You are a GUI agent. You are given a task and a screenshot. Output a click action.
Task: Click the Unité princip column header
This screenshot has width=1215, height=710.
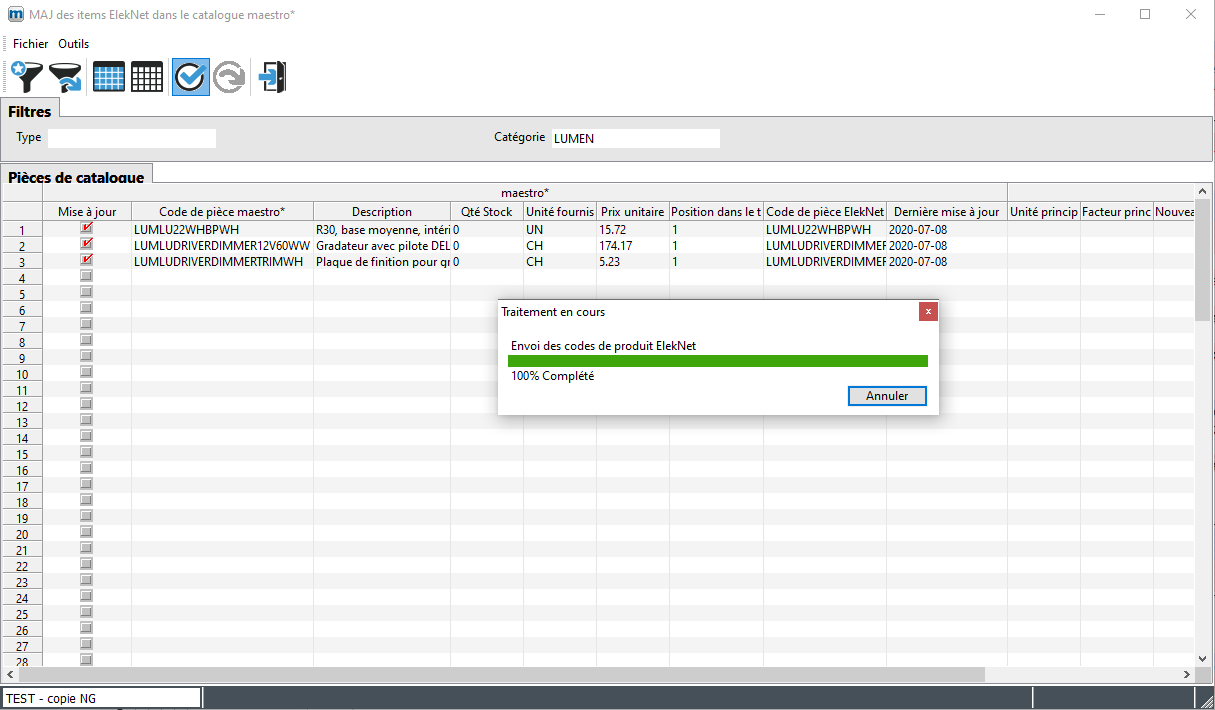[1044, 212]
